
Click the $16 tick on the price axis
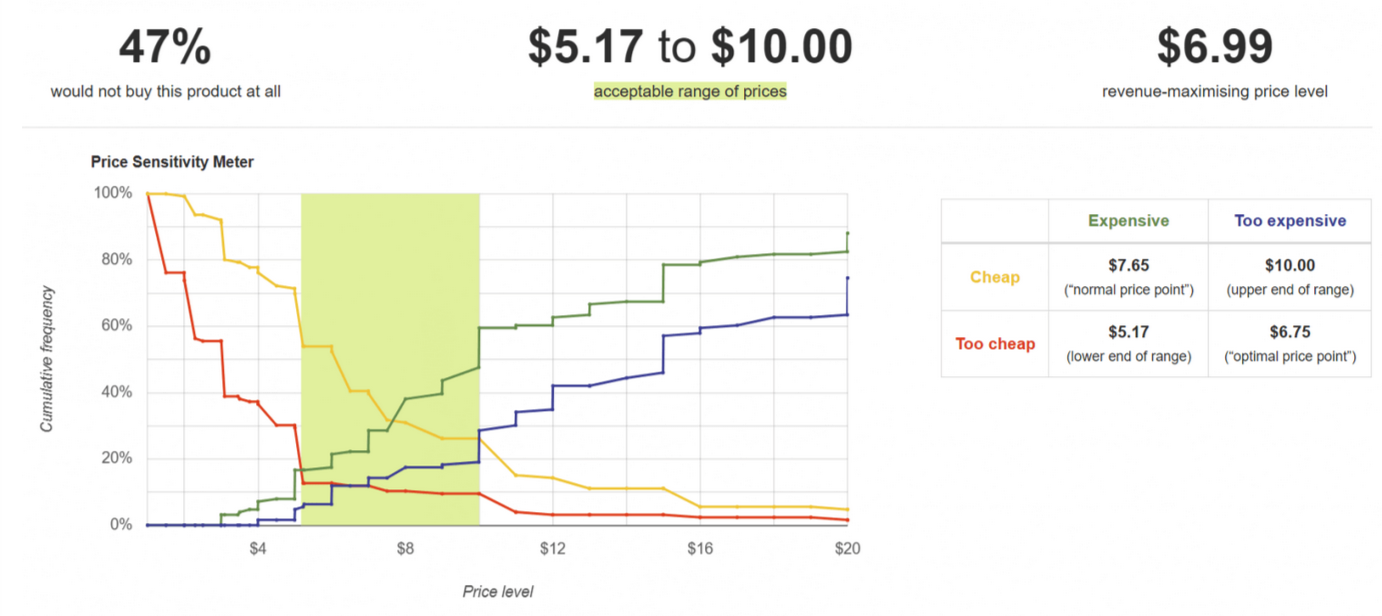(700, 548)
